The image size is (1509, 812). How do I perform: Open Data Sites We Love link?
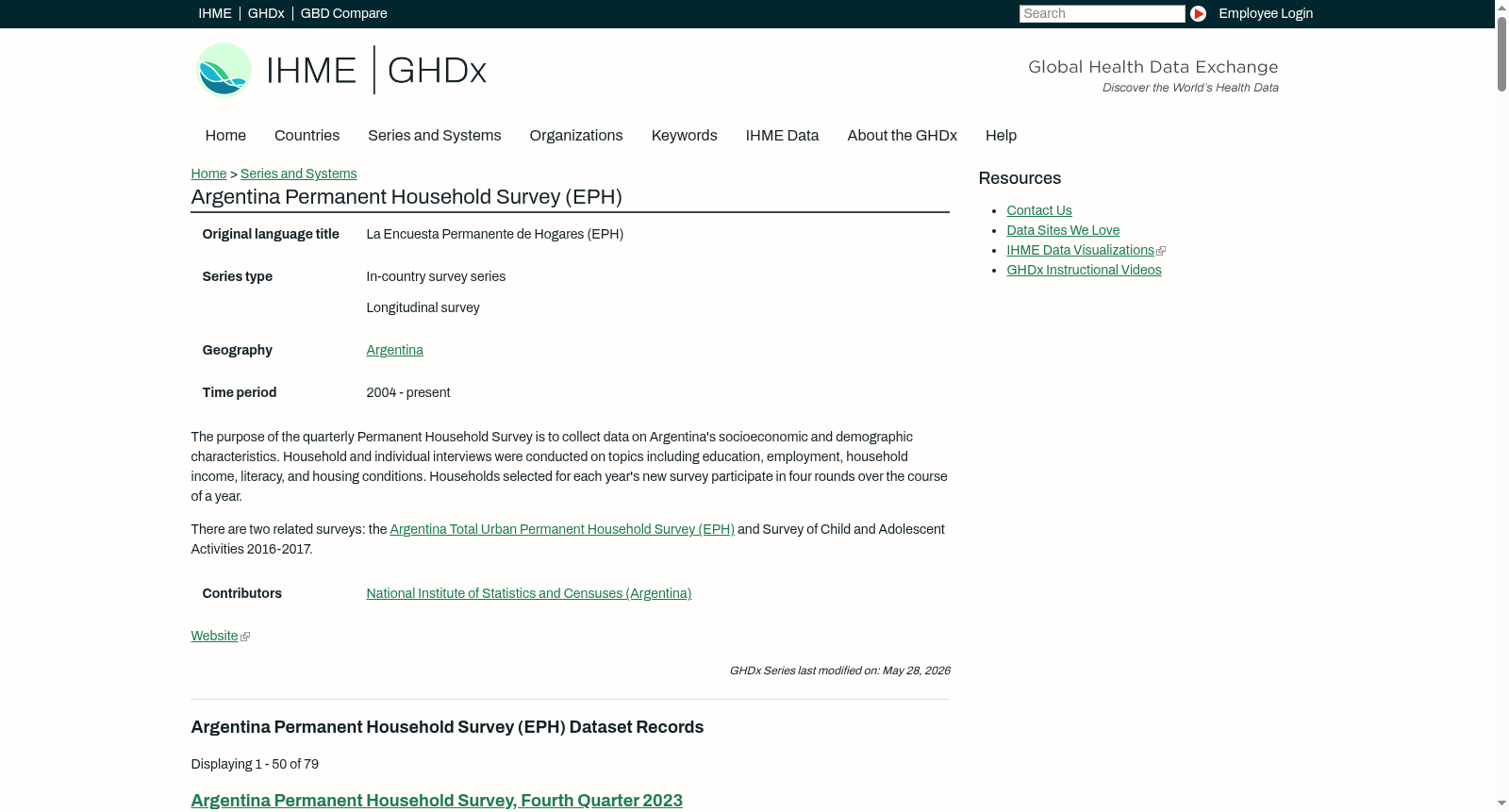coord(1063,230)
